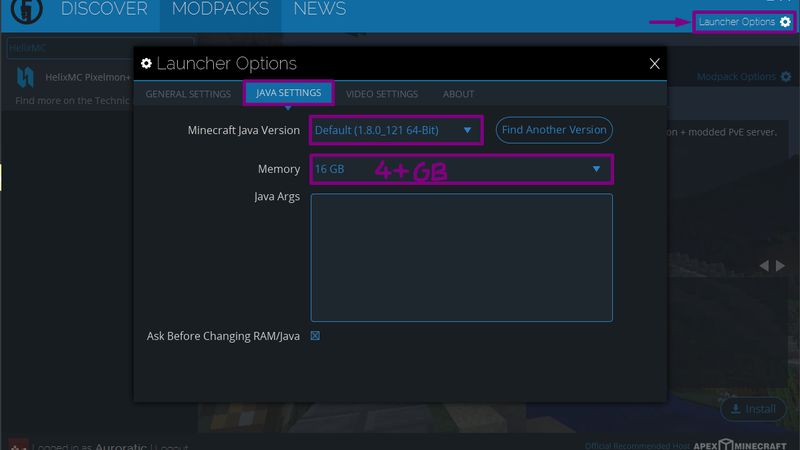Open the About tab
The image size is (800, 450).
click(458, 94)
